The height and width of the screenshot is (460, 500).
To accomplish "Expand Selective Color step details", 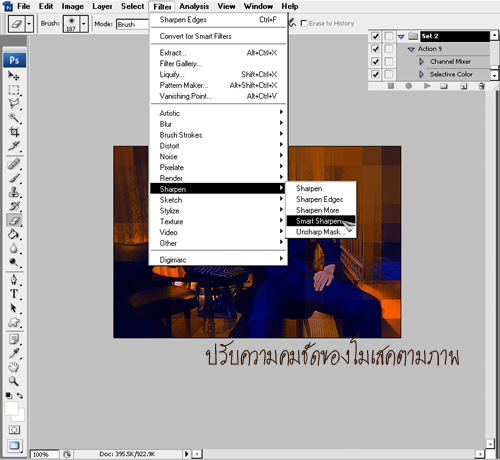I will (x=422, y=74).
